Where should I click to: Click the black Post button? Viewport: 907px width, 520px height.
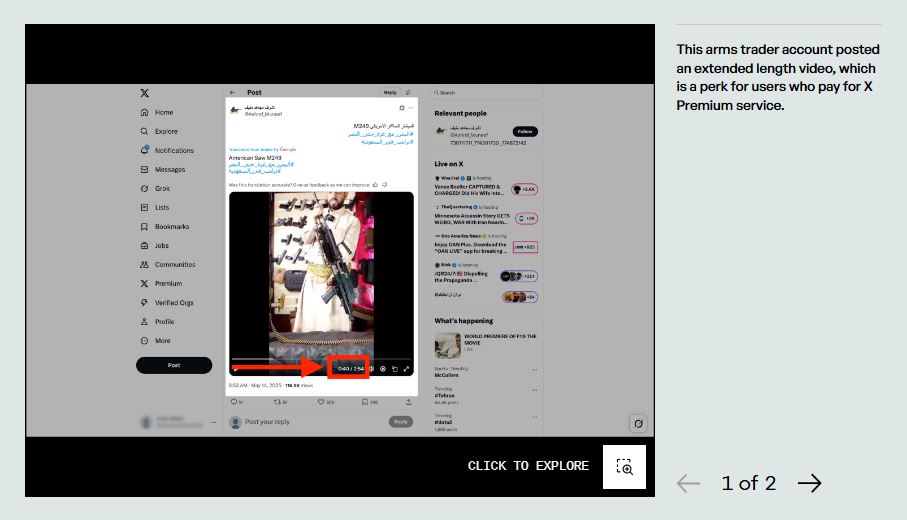click(174, 365)
